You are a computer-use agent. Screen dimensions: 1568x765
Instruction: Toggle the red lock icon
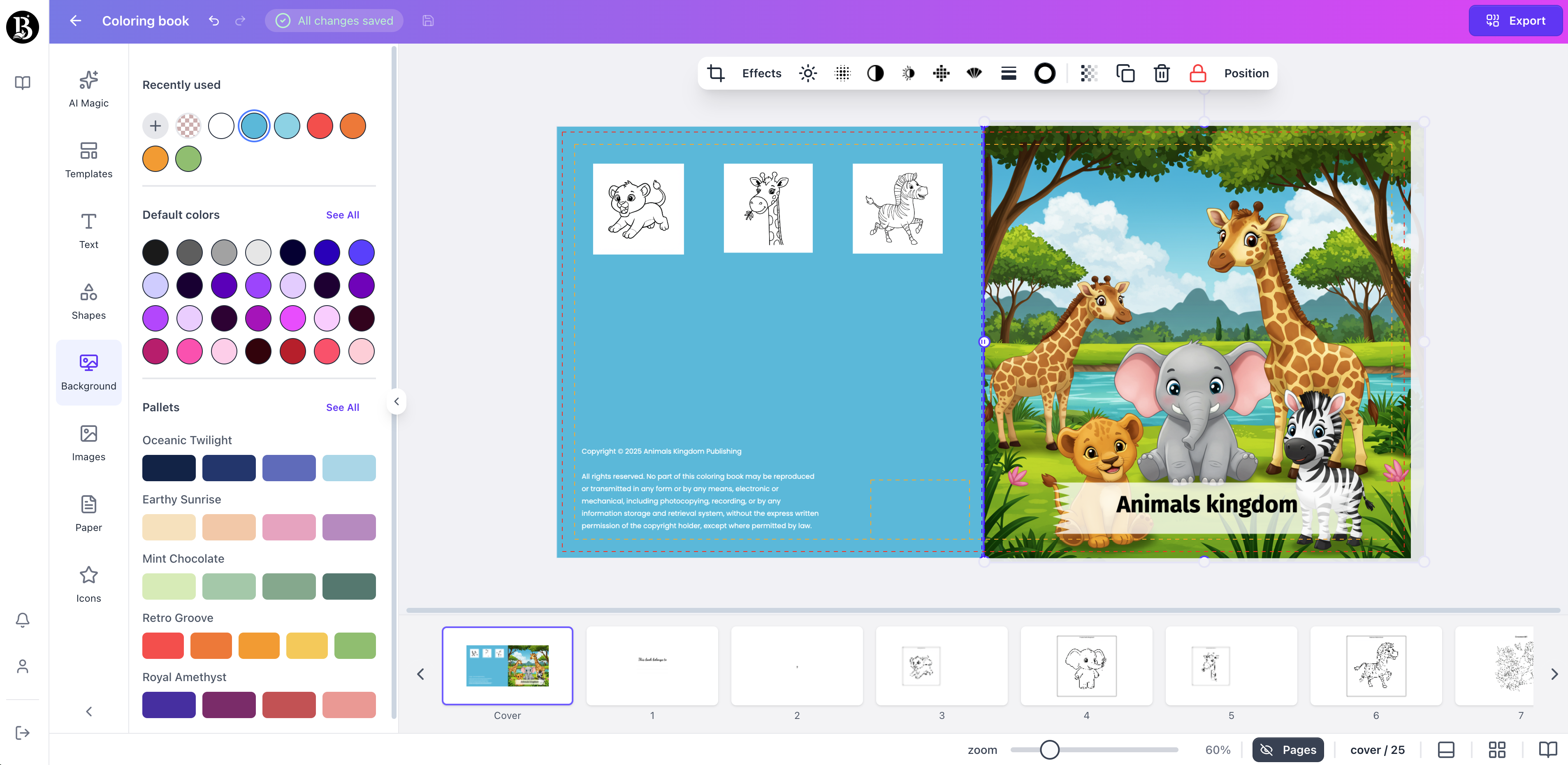pos(1197,73)
